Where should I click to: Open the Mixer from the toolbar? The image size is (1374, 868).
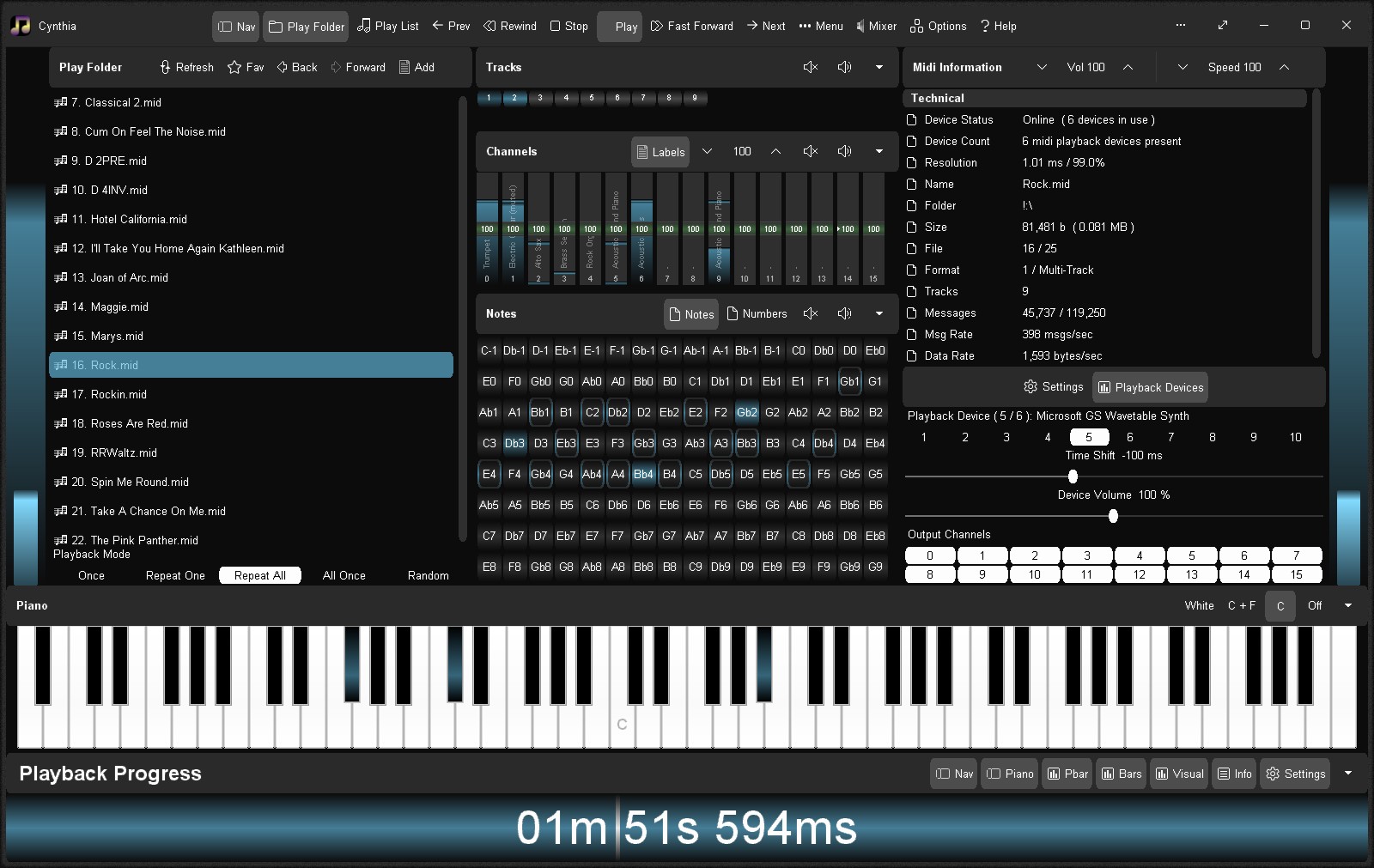pos(876,26)
